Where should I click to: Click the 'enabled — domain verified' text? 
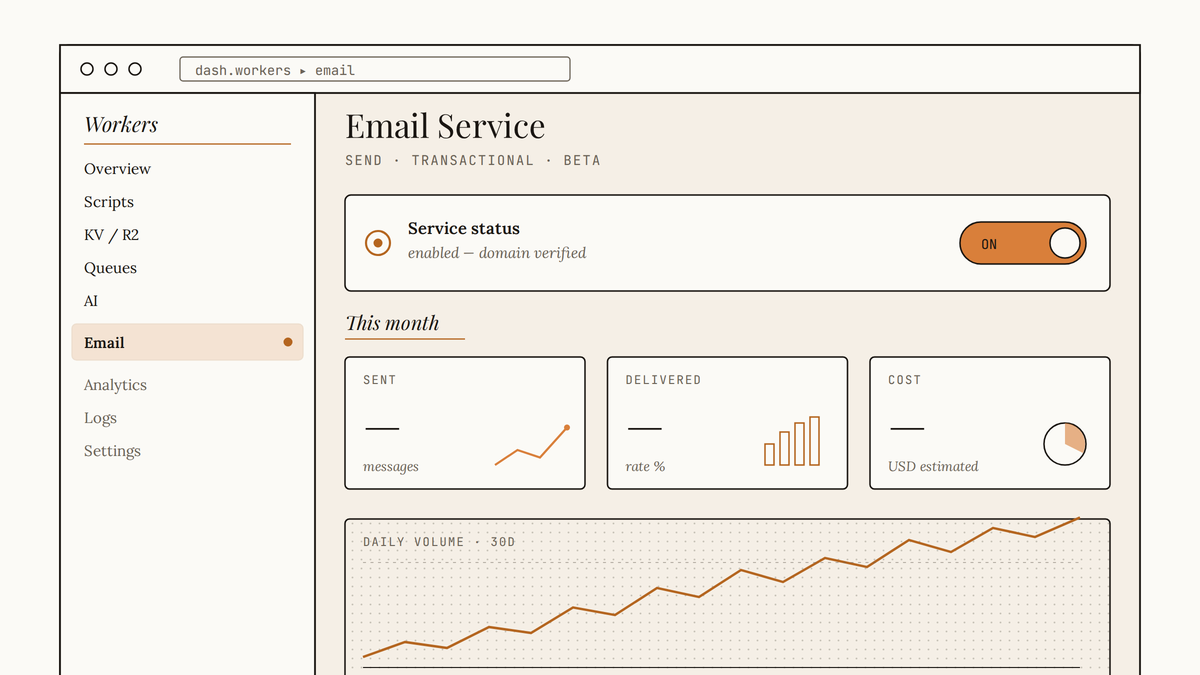(497, 253)
